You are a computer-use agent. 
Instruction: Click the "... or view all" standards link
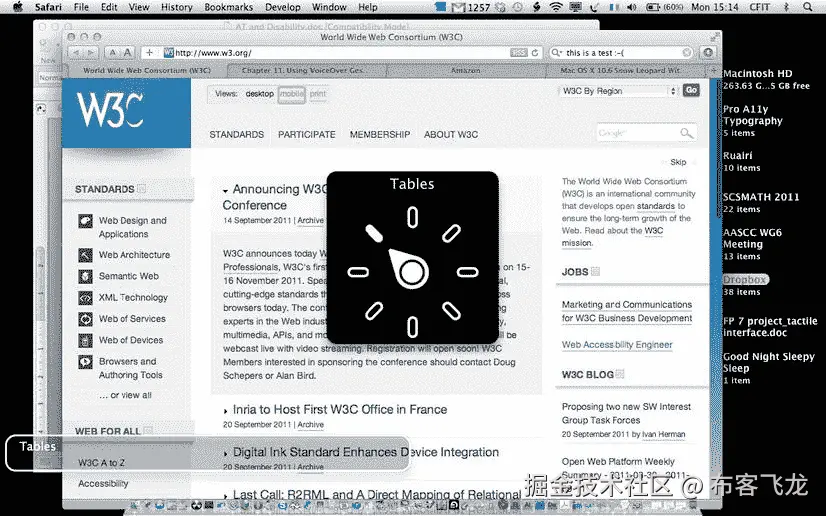pyautogui.click(x=125, y=395)
